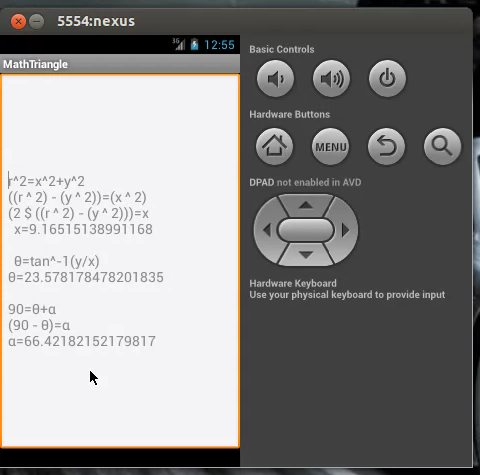Place cursor on θ=tan^-1(y/x) line
480x475 pixels.
(x=57, y=261)
